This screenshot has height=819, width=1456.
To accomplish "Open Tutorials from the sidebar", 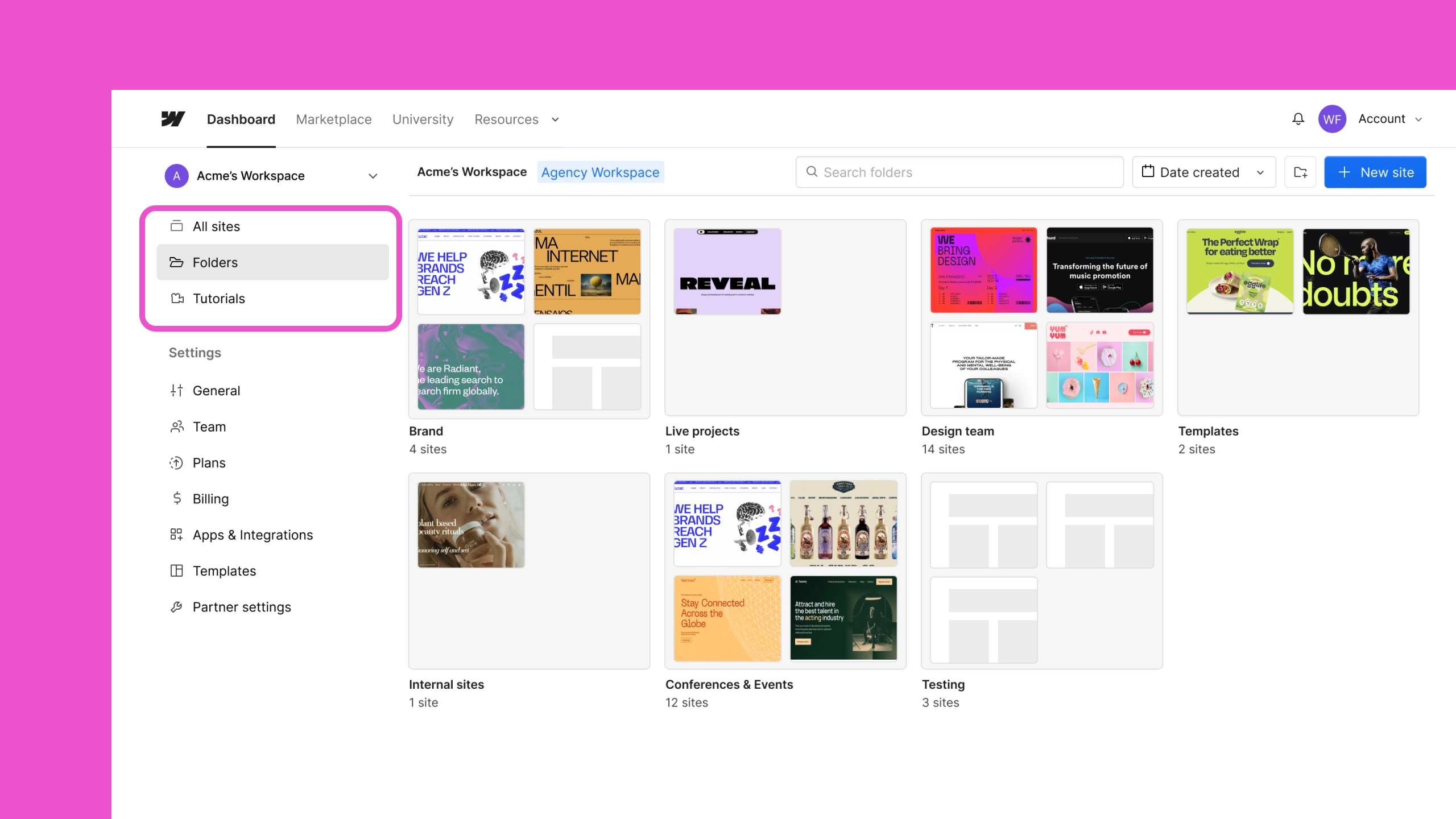I will 219,298.
